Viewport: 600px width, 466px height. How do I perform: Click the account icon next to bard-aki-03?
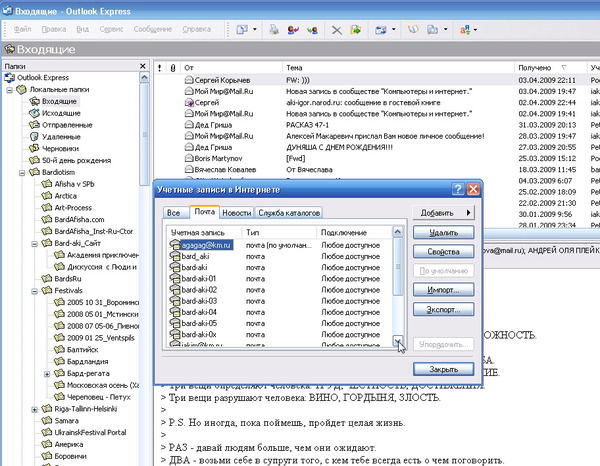pos(175,301)
